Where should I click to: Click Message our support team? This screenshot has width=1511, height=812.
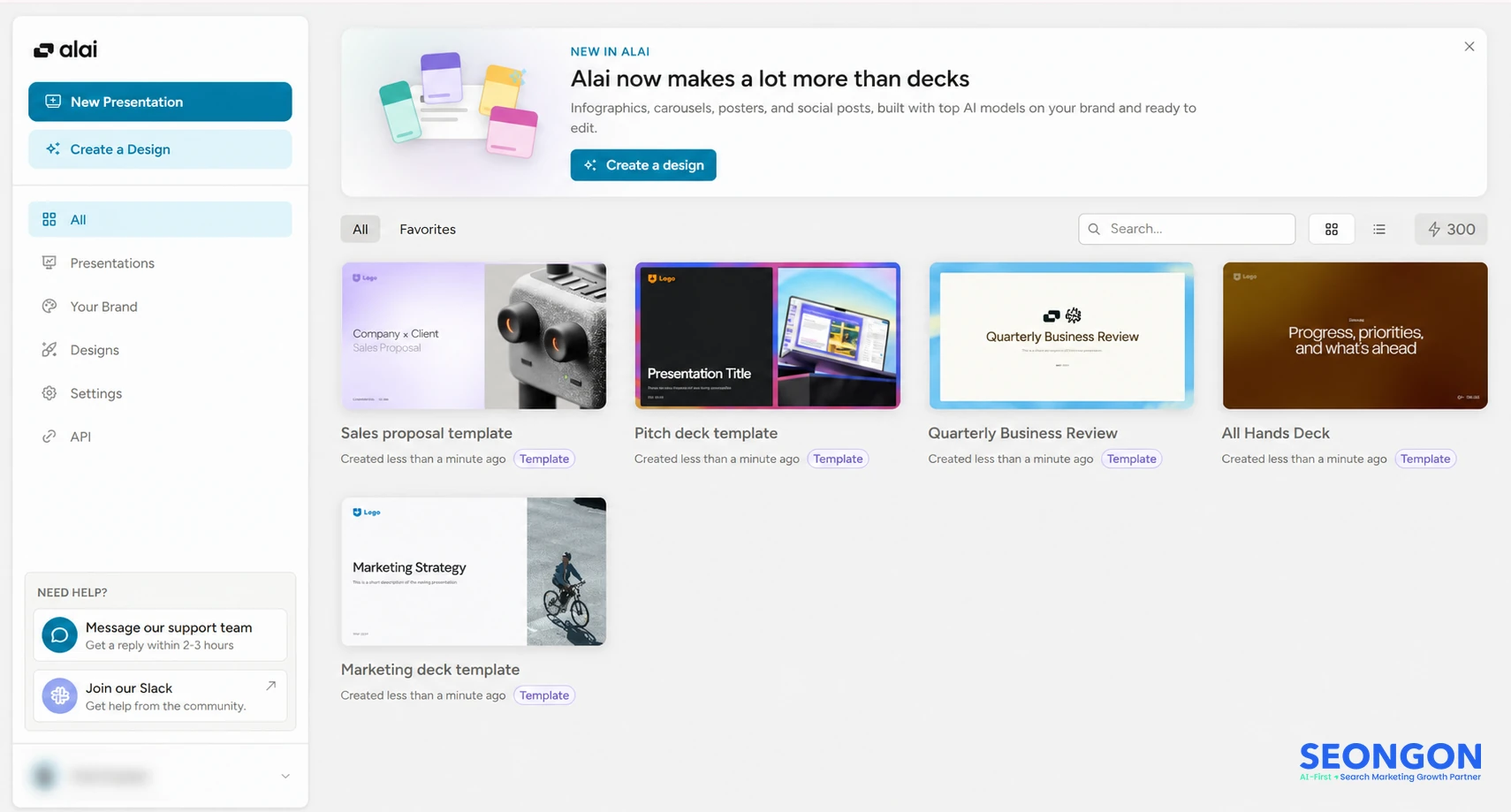click(x=160, y=634)
